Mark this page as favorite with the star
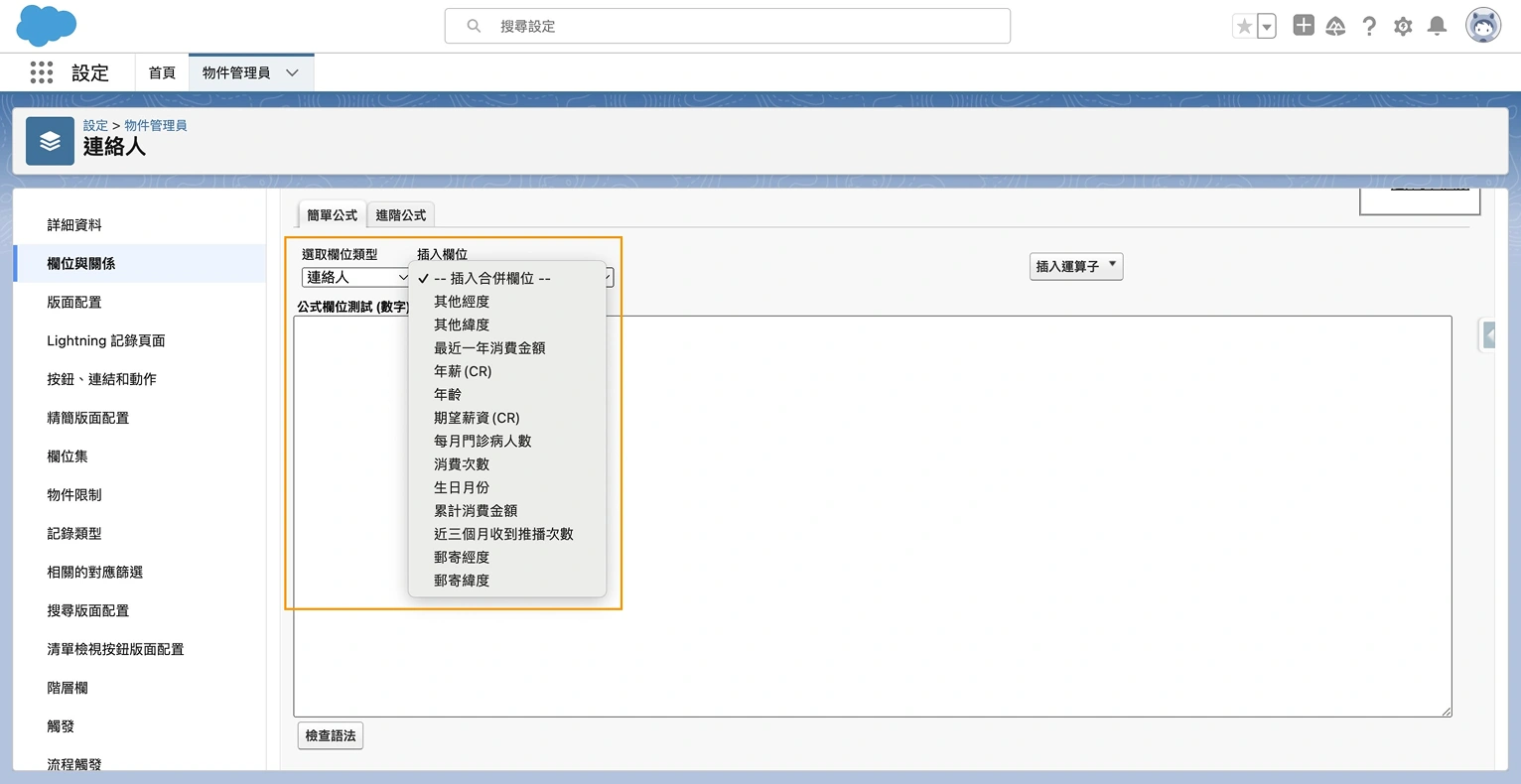 click(1244, 25)
